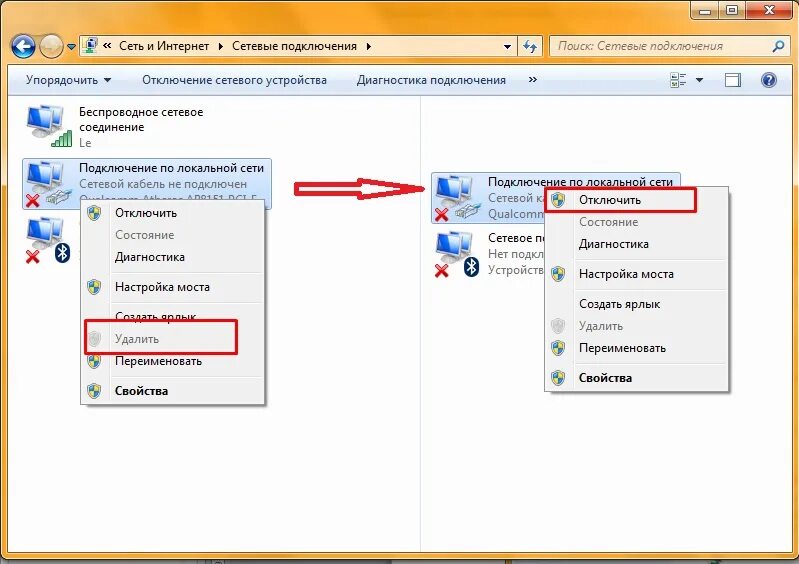
Task: Open the recent pages dropdown arrow
Action: point(71,47)
